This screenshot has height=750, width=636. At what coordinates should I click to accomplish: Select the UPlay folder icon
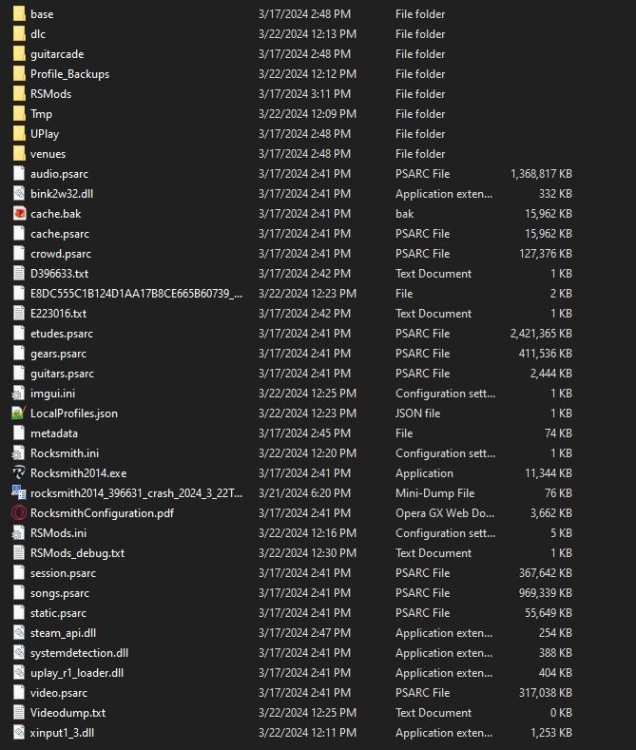pos(19,133)
